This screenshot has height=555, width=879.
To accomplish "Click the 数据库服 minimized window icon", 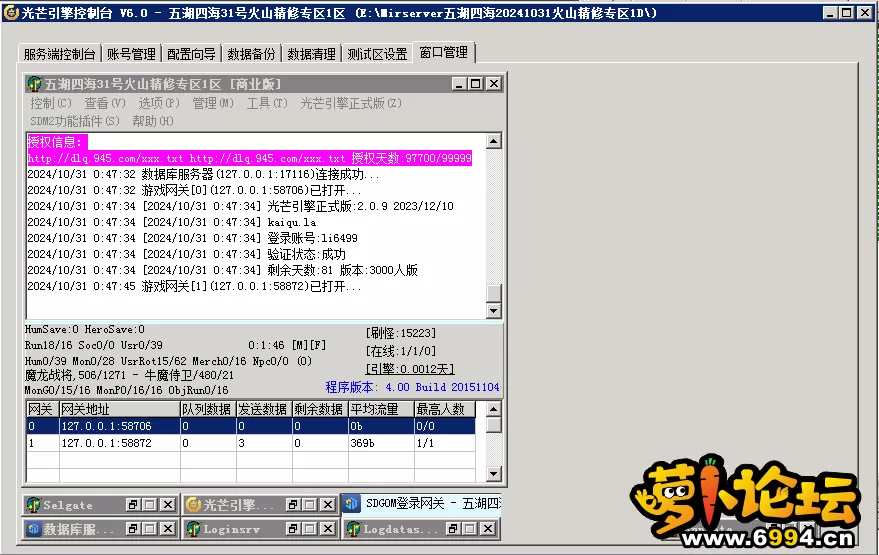I will (x=34, y=529).
